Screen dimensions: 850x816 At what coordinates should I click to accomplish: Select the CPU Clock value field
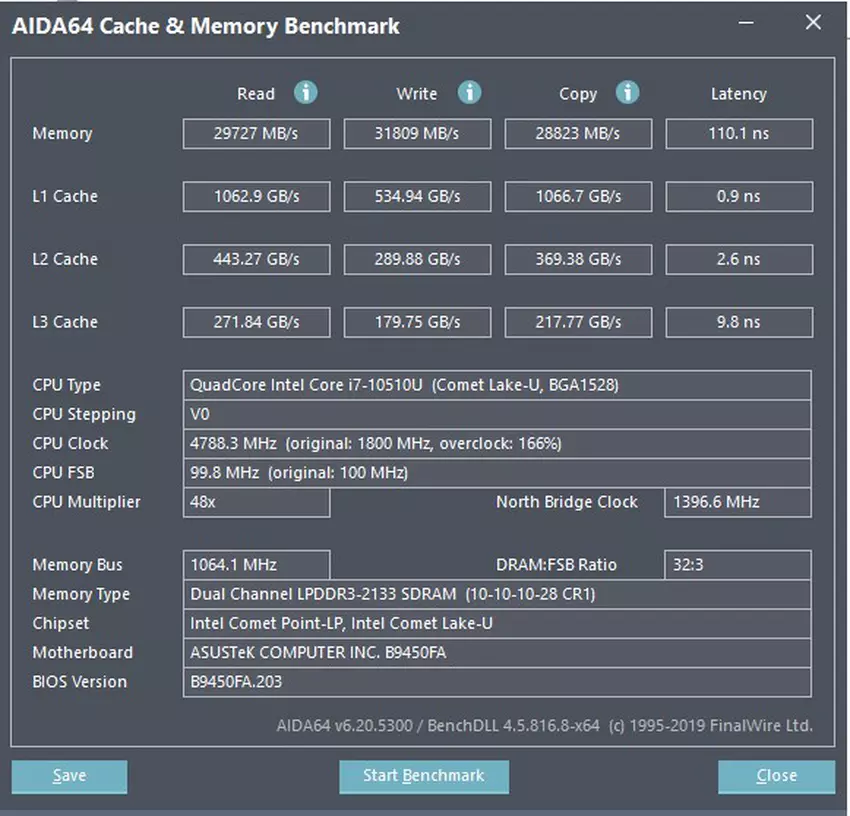[497, 443]
